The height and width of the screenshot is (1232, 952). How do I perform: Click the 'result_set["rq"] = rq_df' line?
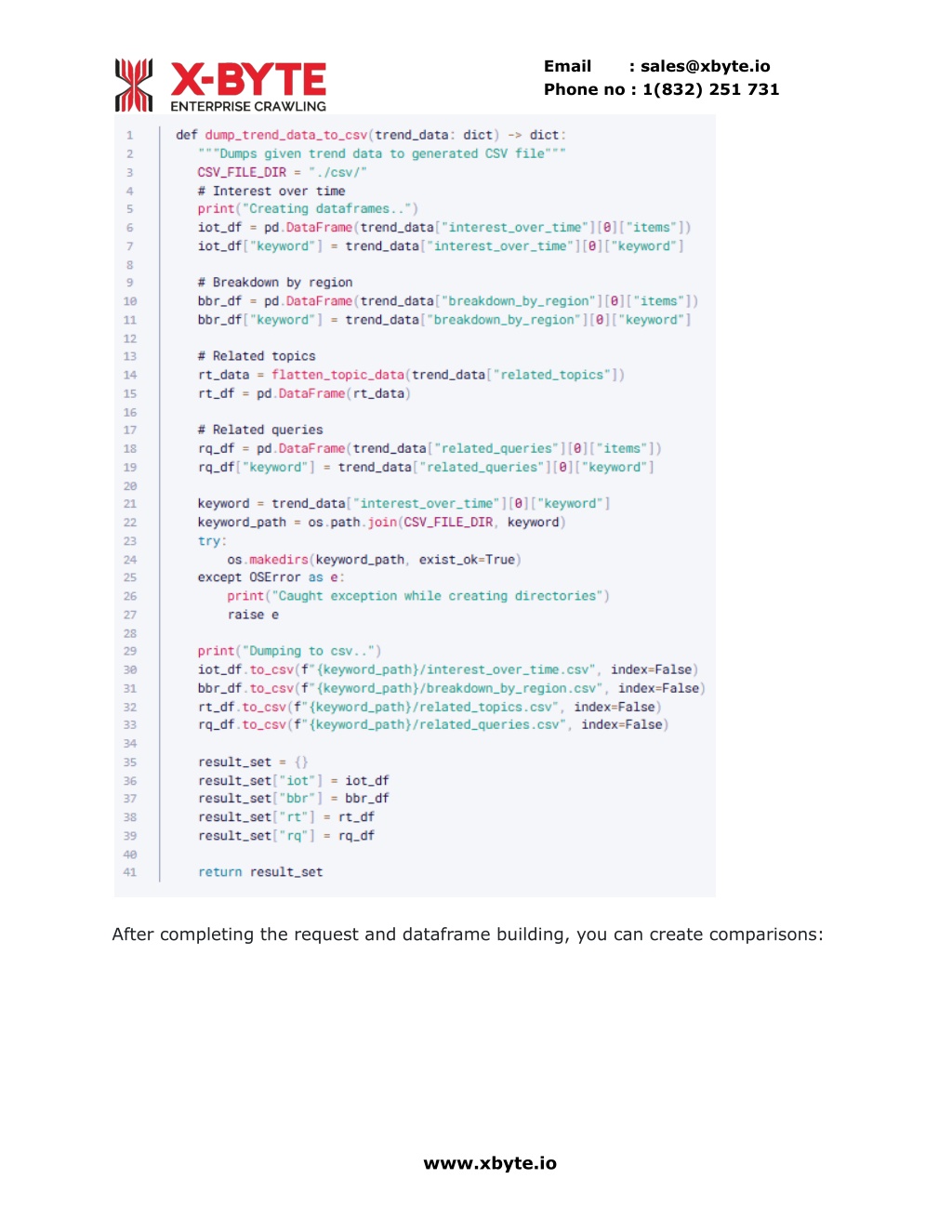(286, 836)
